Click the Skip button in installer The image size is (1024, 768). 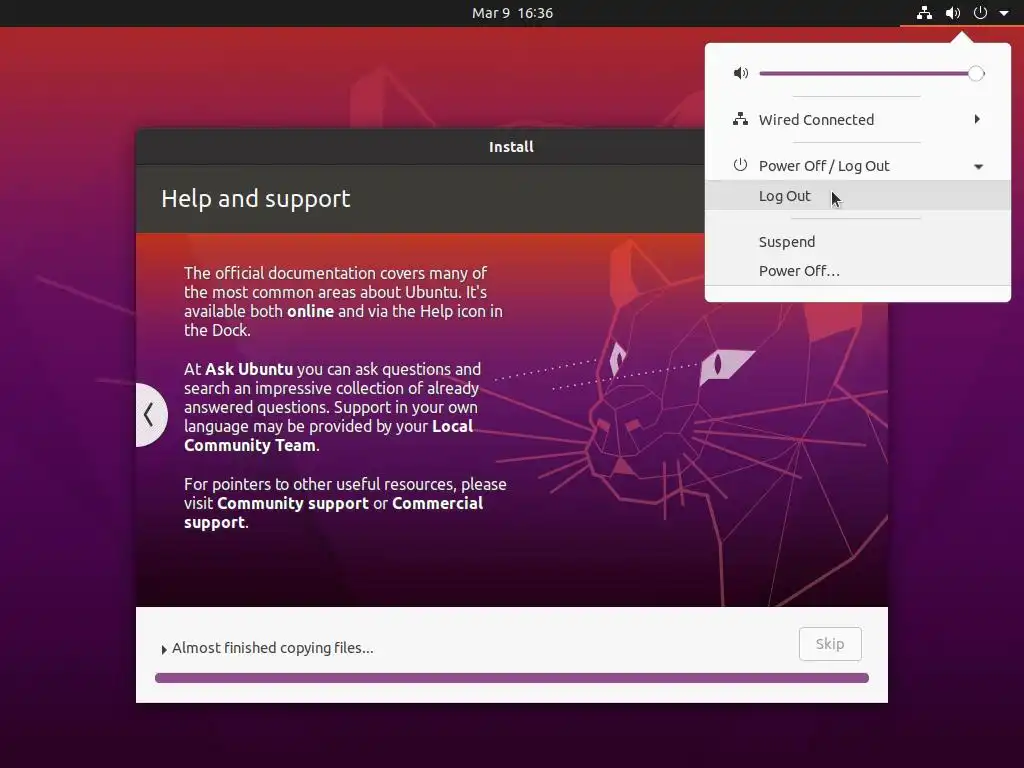(830, 644)
